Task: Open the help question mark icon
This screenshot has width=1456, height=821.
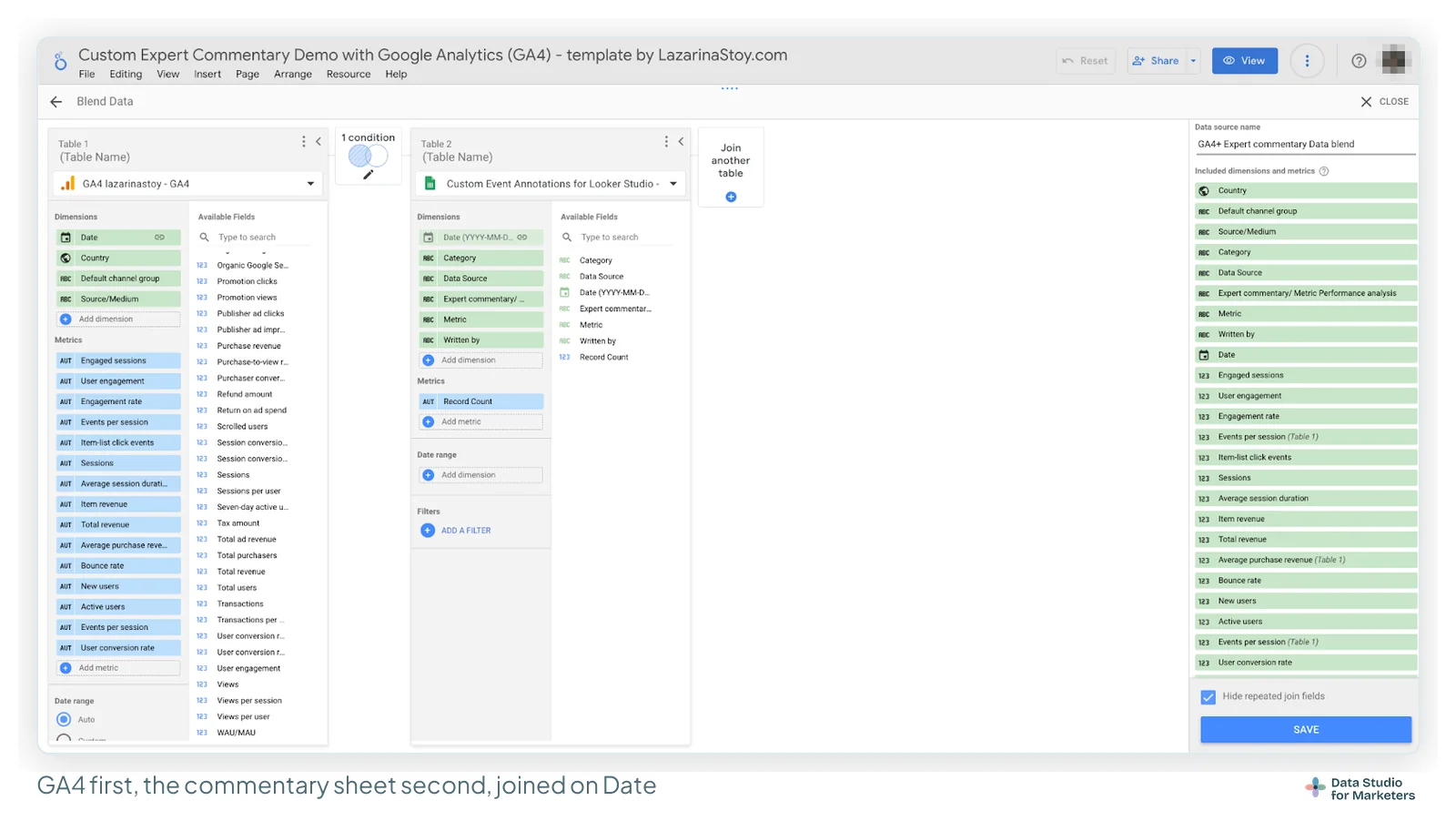Action: tap(1359, 61)
